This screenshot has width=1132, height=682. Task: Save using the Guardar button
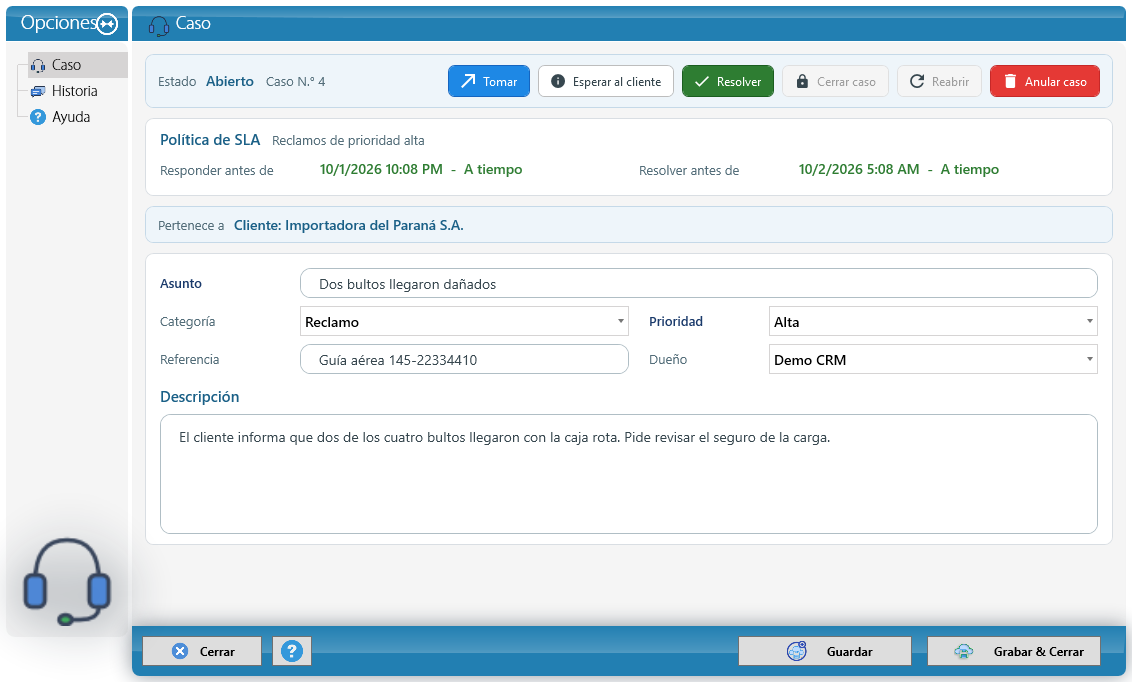click(x=824, y=651)
